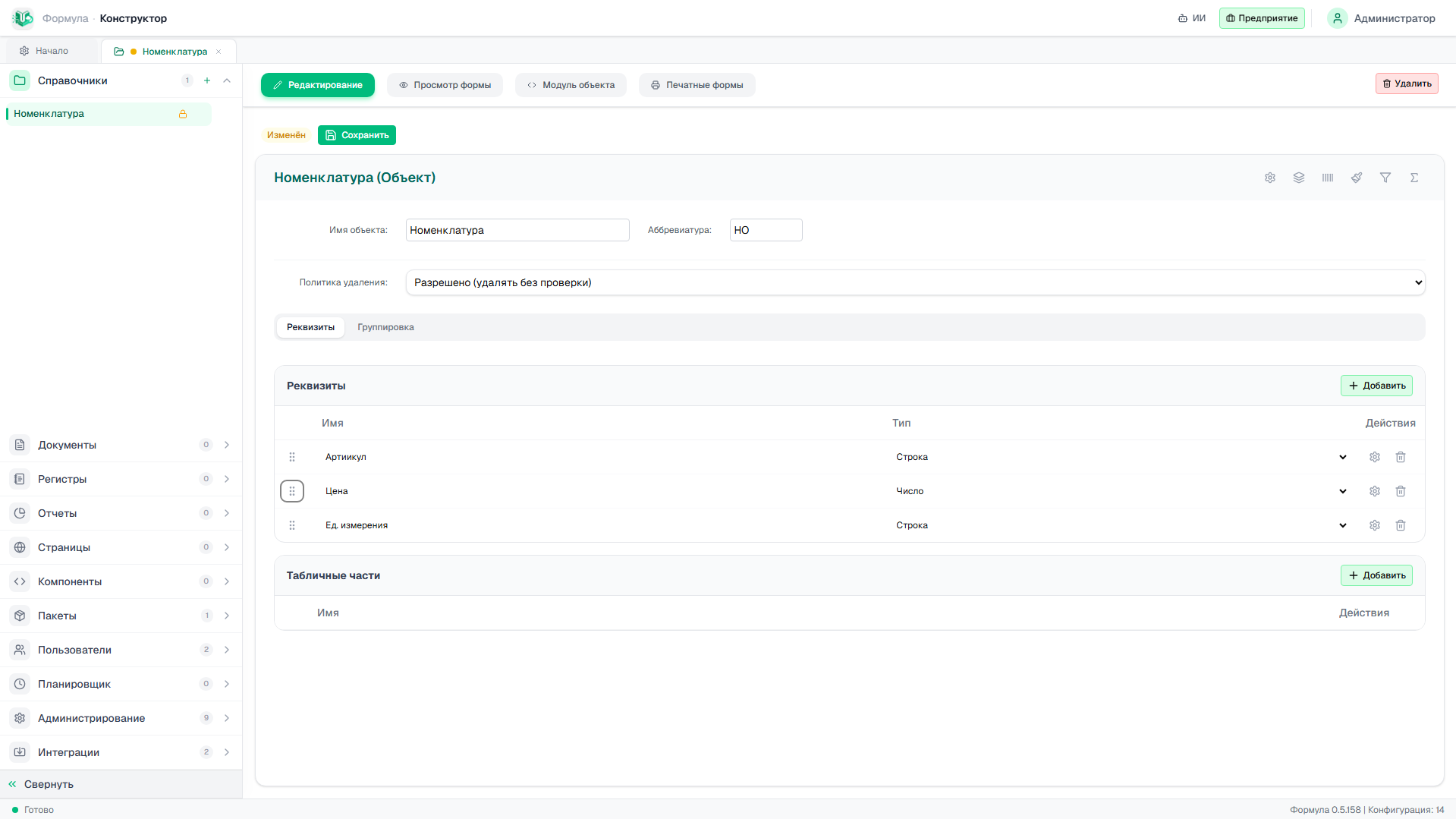Open settings gear for Ед. измерения row
1456x819 pixels.
pos(1375,525)
